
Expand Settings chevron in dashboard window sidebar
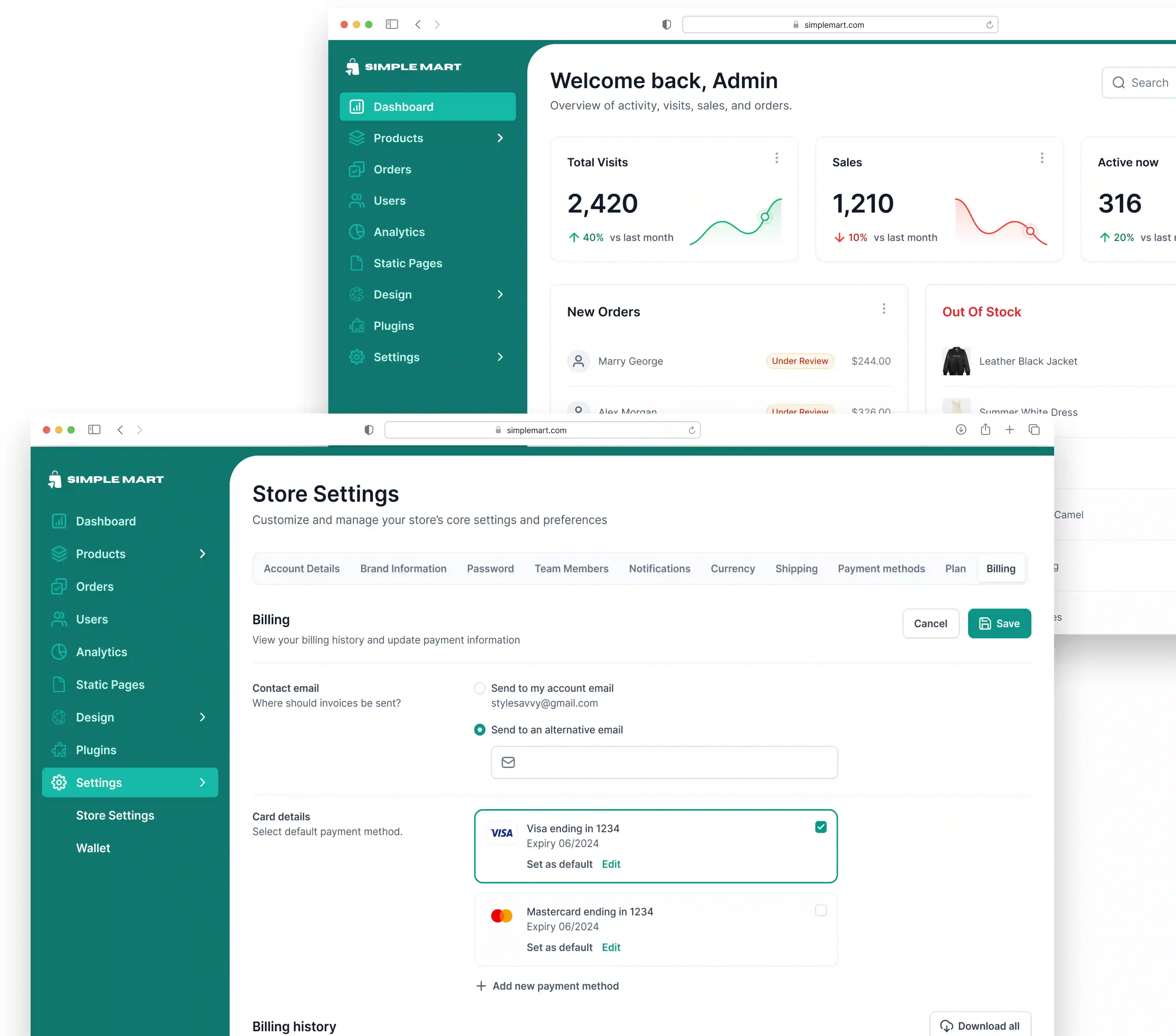[x=500, y=357]
